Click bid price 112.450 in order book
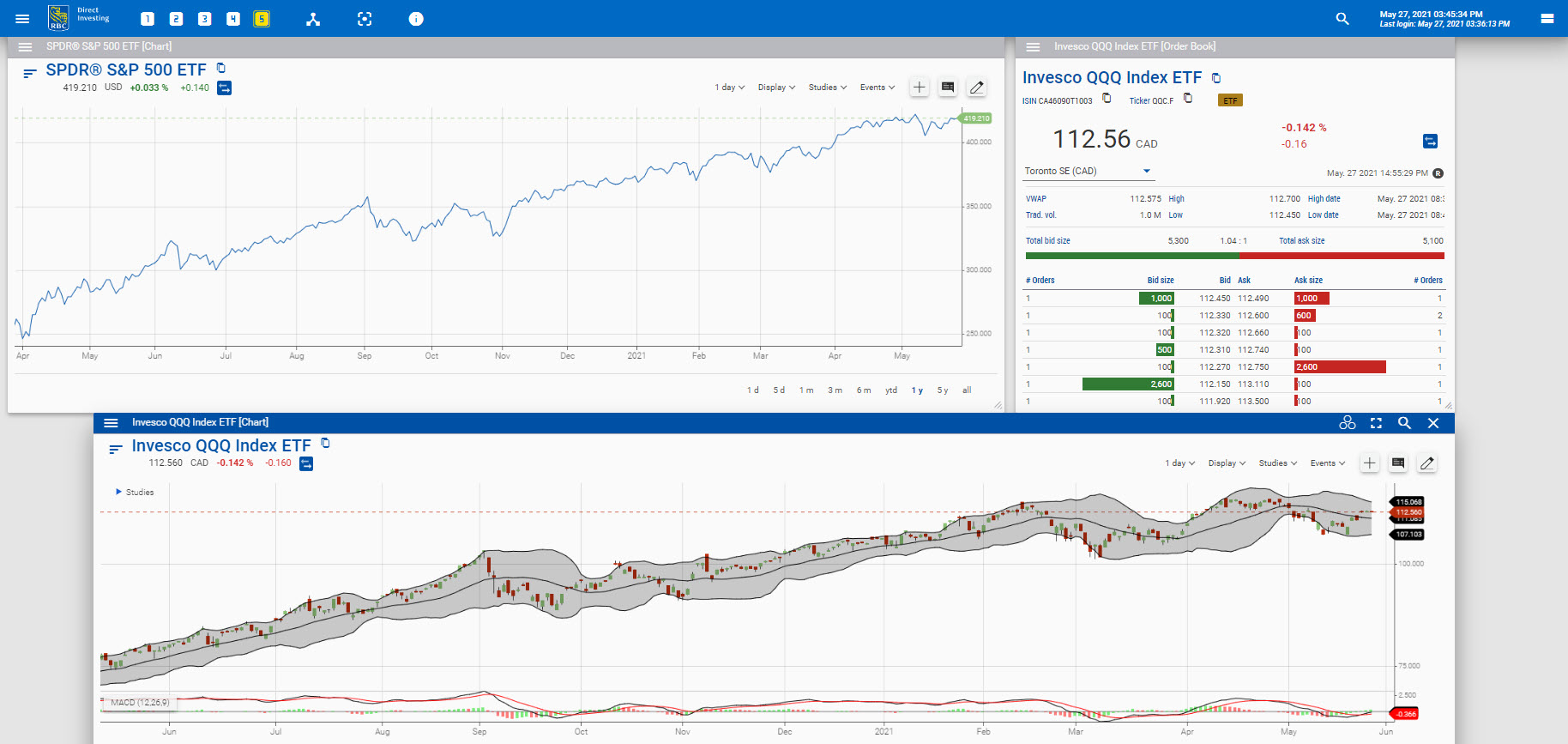Image resolution: width=1568 pixels, height=744 pixels. (x=1215, y=299)
